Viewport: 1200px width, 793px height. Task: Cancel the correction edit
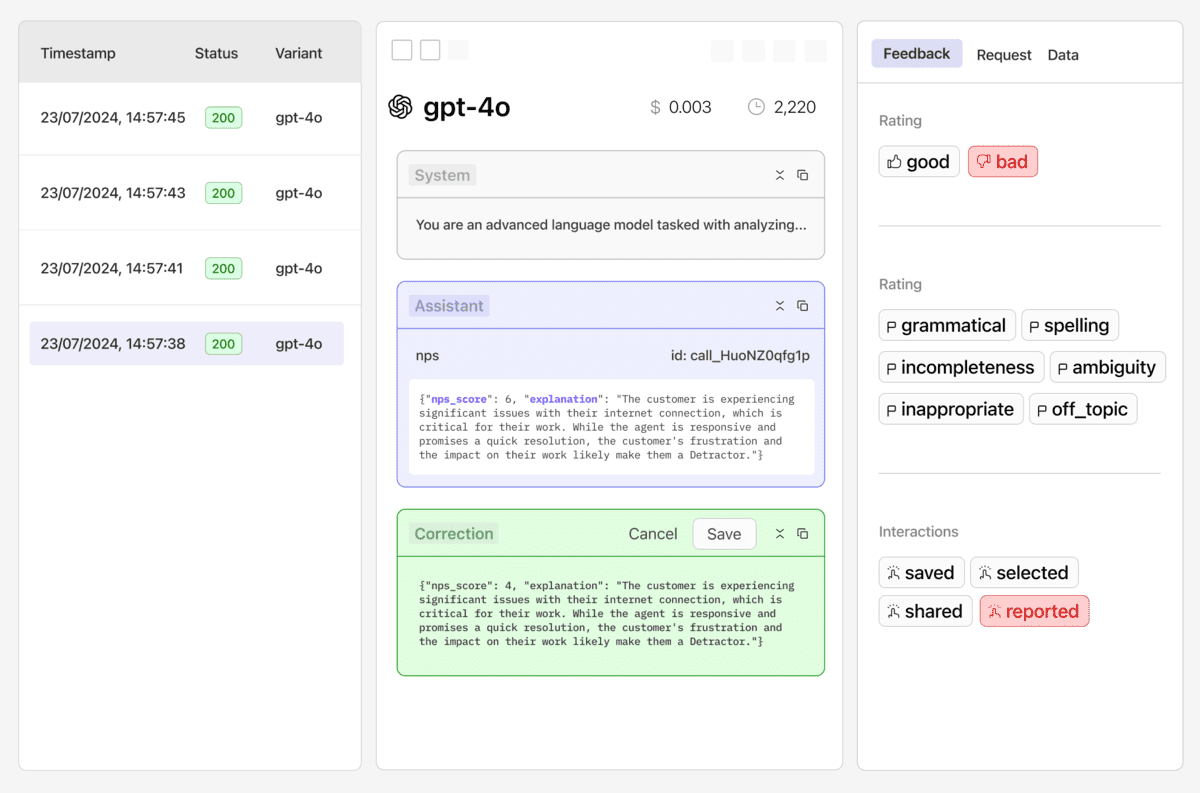pyautogui.click(x=652, y=533)
